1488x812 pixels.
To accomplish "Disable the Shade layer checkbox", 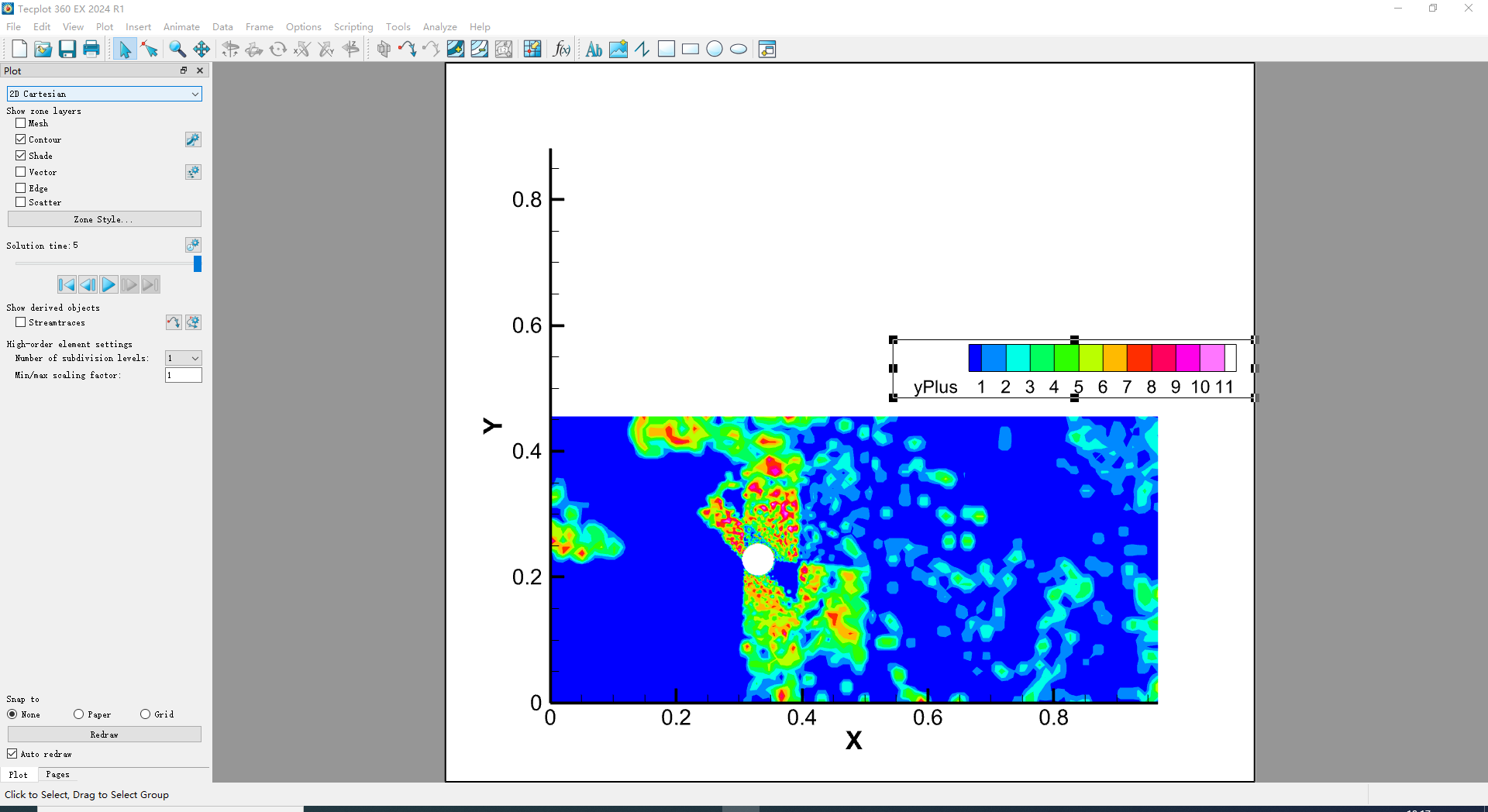I will [21, 156].
